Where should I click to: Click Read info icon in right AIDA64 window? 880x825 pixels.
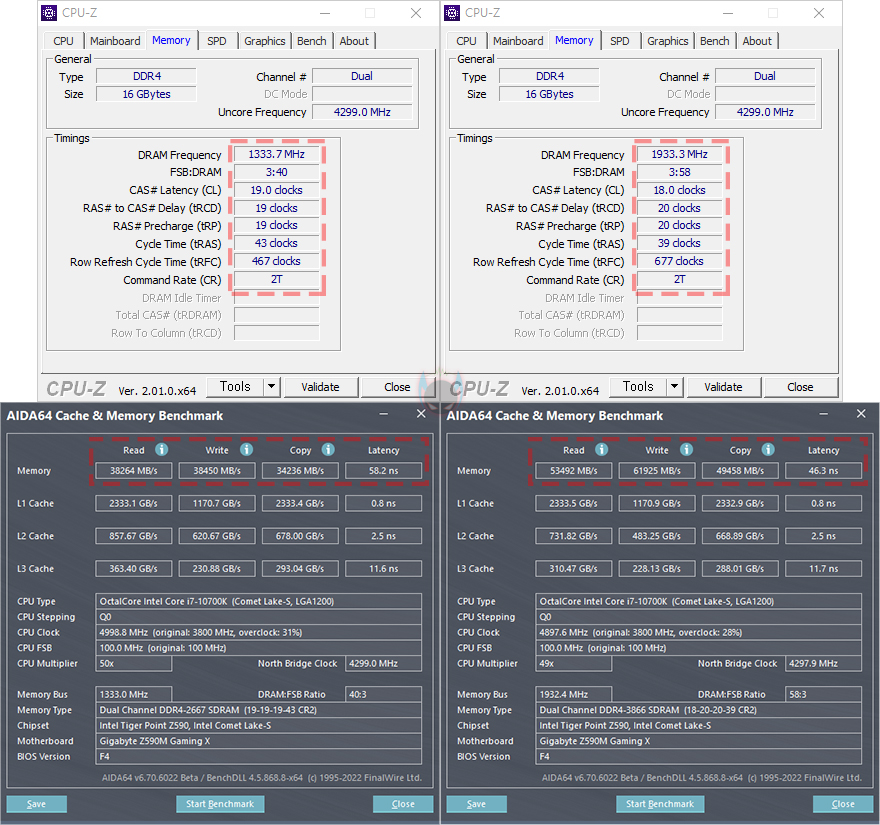coord(602,450)
